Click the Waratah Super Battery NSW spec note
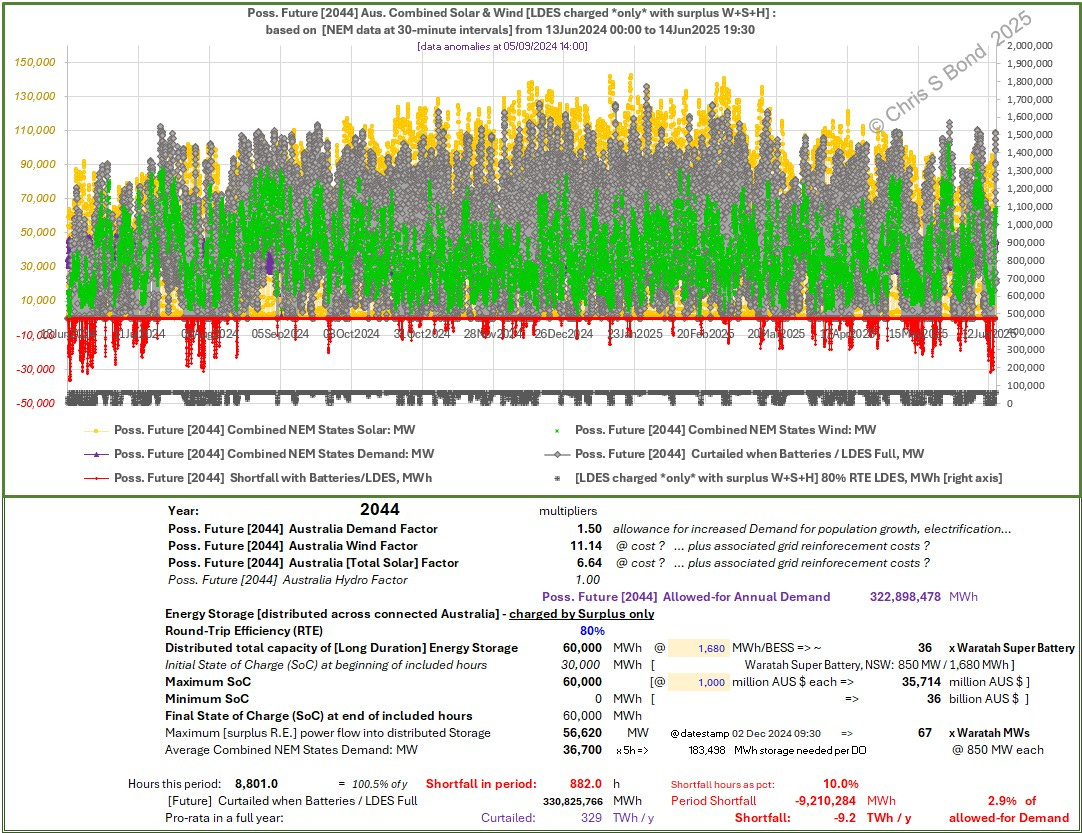This screenshot has height=833, width=1082. pyautogui.click(x=880, y=665)
